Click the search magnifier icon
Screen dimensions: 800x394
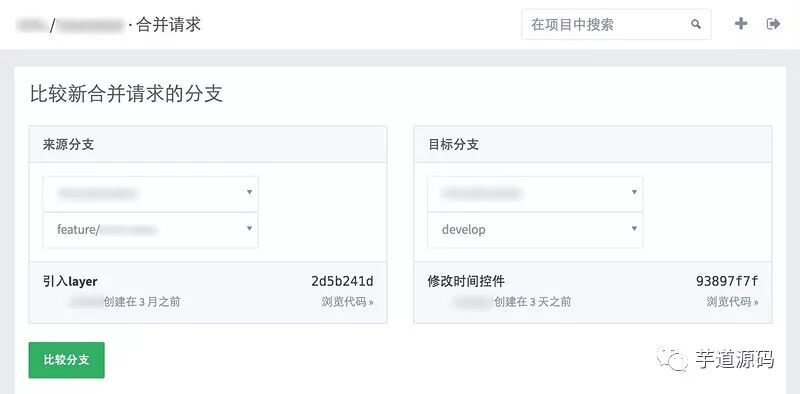(696, 24)
